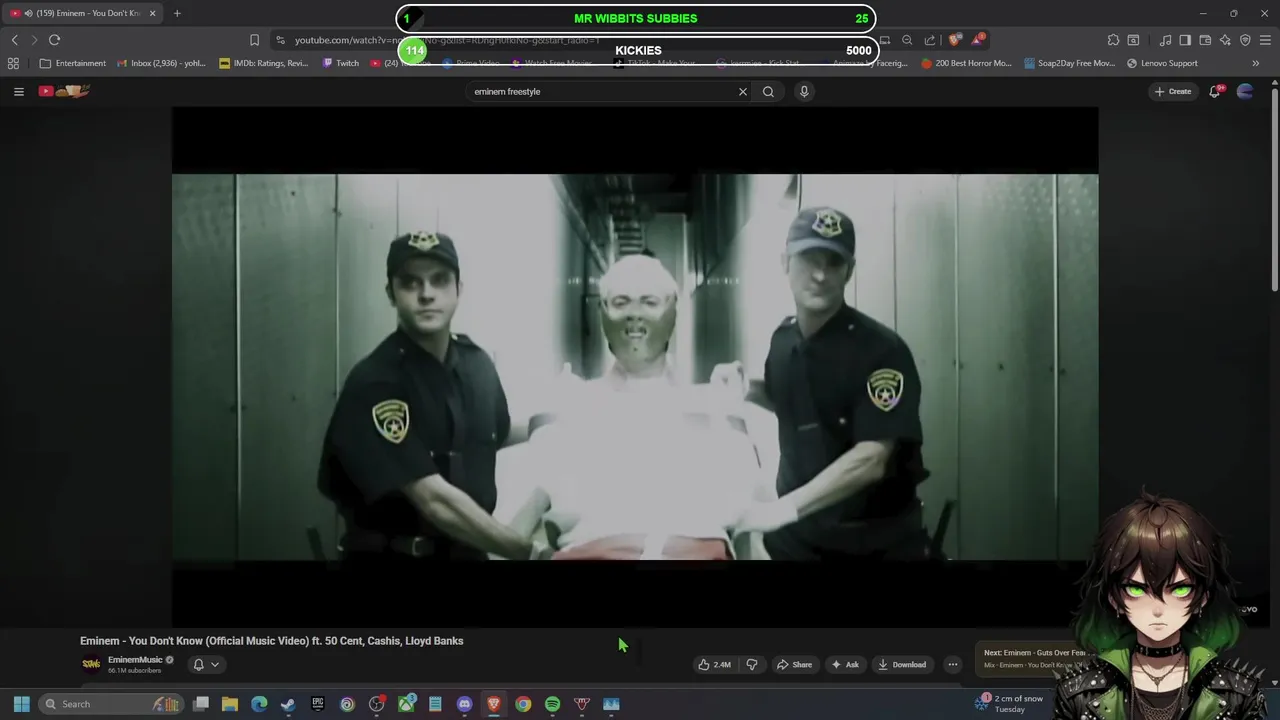This screenshot has width=1280, height=720.
Task: Open the Ask button under the video
Action: 845,664
